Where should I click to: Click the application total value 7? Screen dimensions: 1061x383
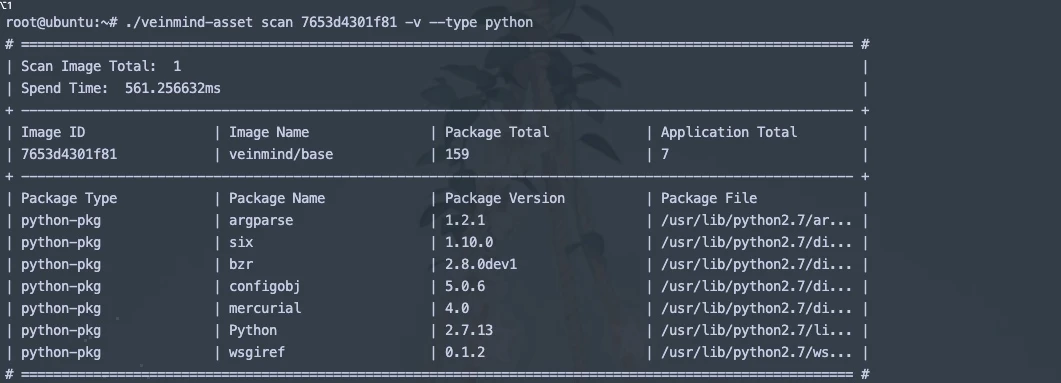click(x=664, y=154)
